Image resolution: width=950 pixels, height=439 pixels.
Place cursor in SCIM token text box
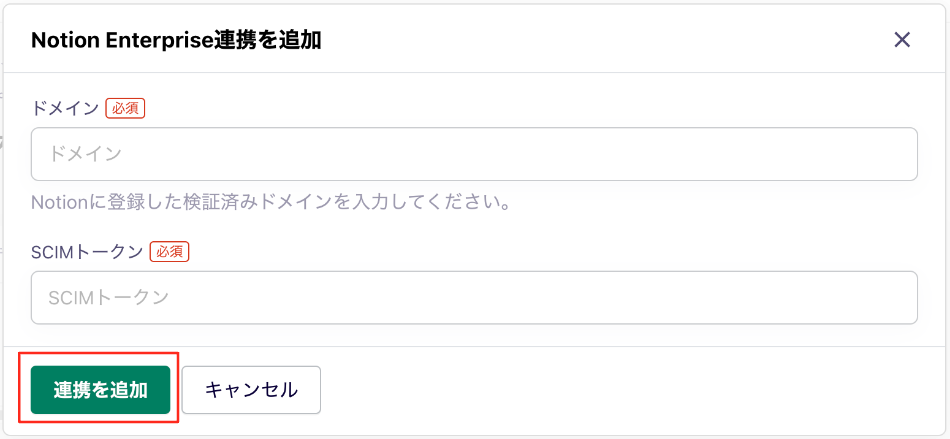474,297
